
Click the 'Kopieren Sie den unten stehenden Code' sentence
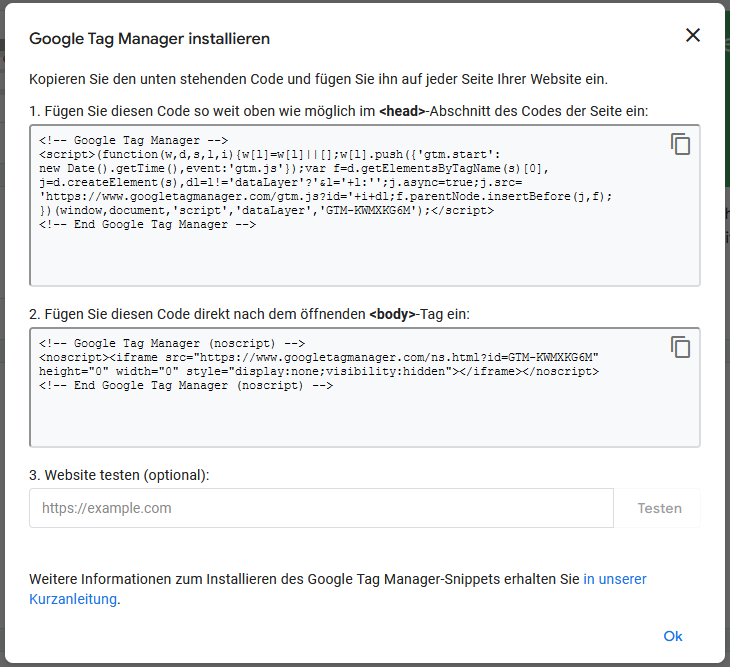(318, 79)
